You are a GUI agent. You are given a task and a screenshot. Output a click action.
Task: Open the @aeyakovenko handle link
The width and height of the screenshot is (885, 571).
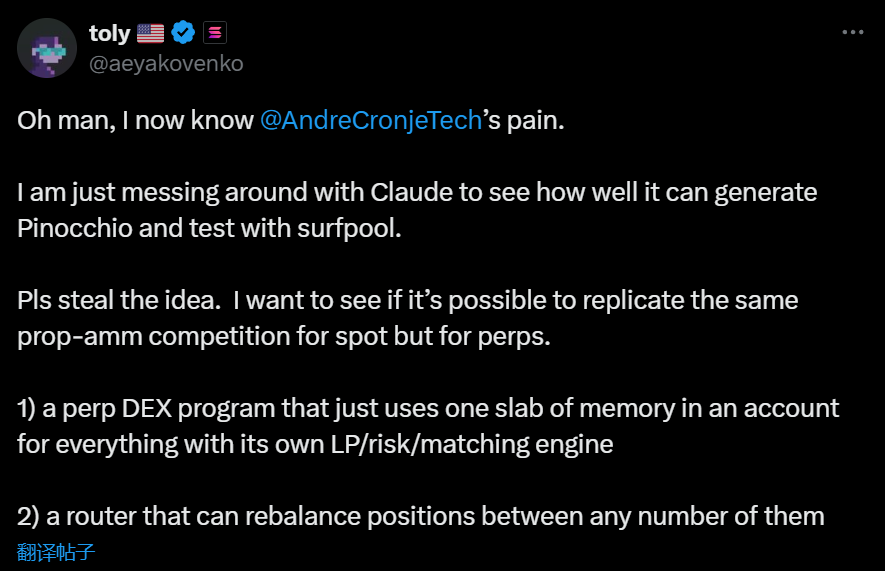(x=165, y=63)
